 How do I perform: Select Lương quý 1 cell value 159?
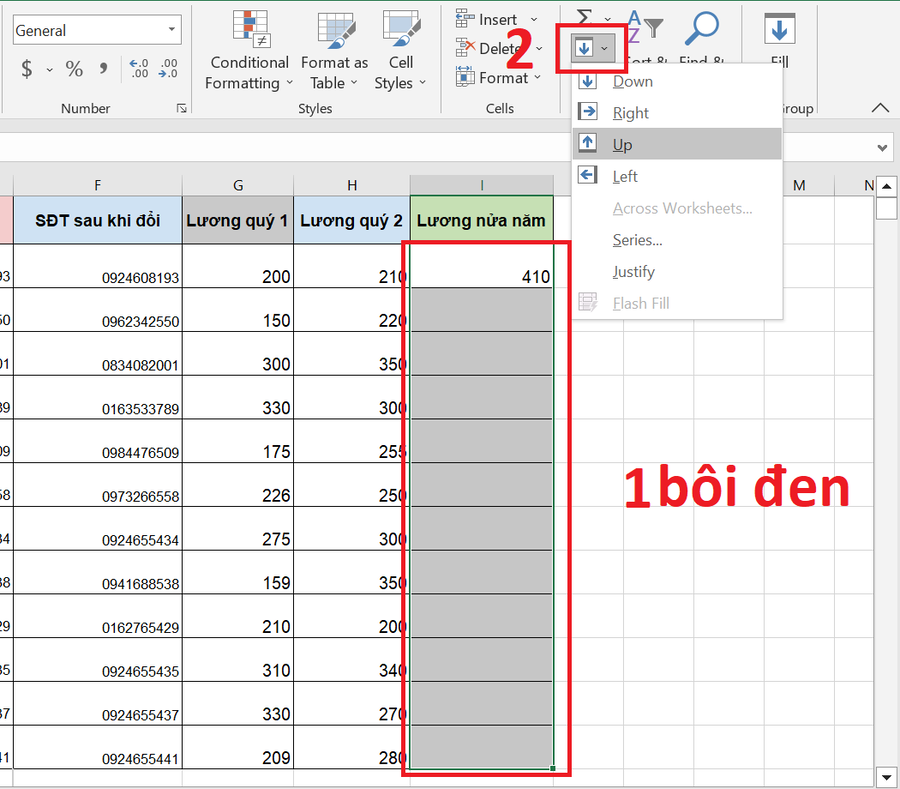(238, 573)
